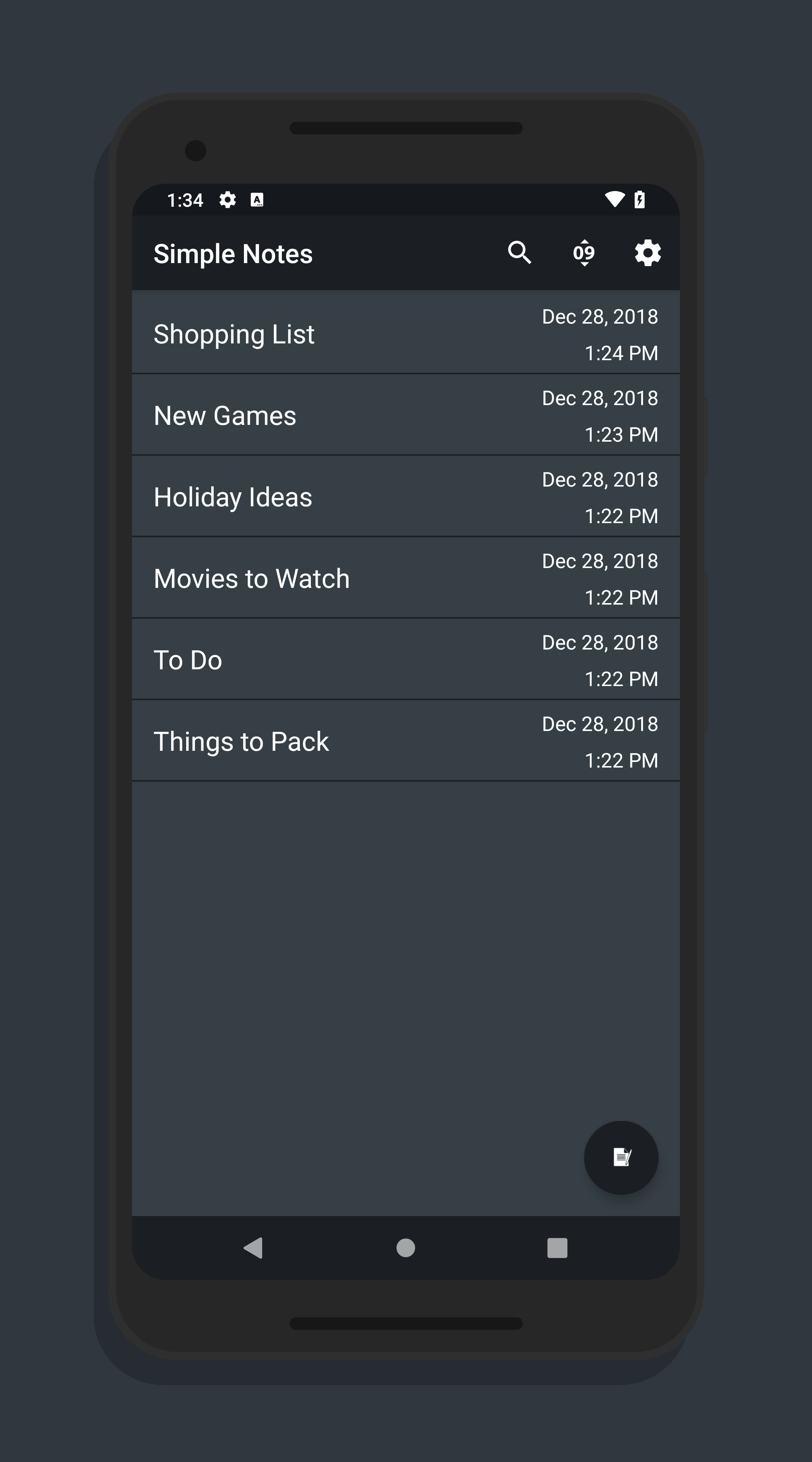The height and width of the screenshot is (1462, 812).
Task: Open the Movies to Watch note
Action: (x=252, y=578)
